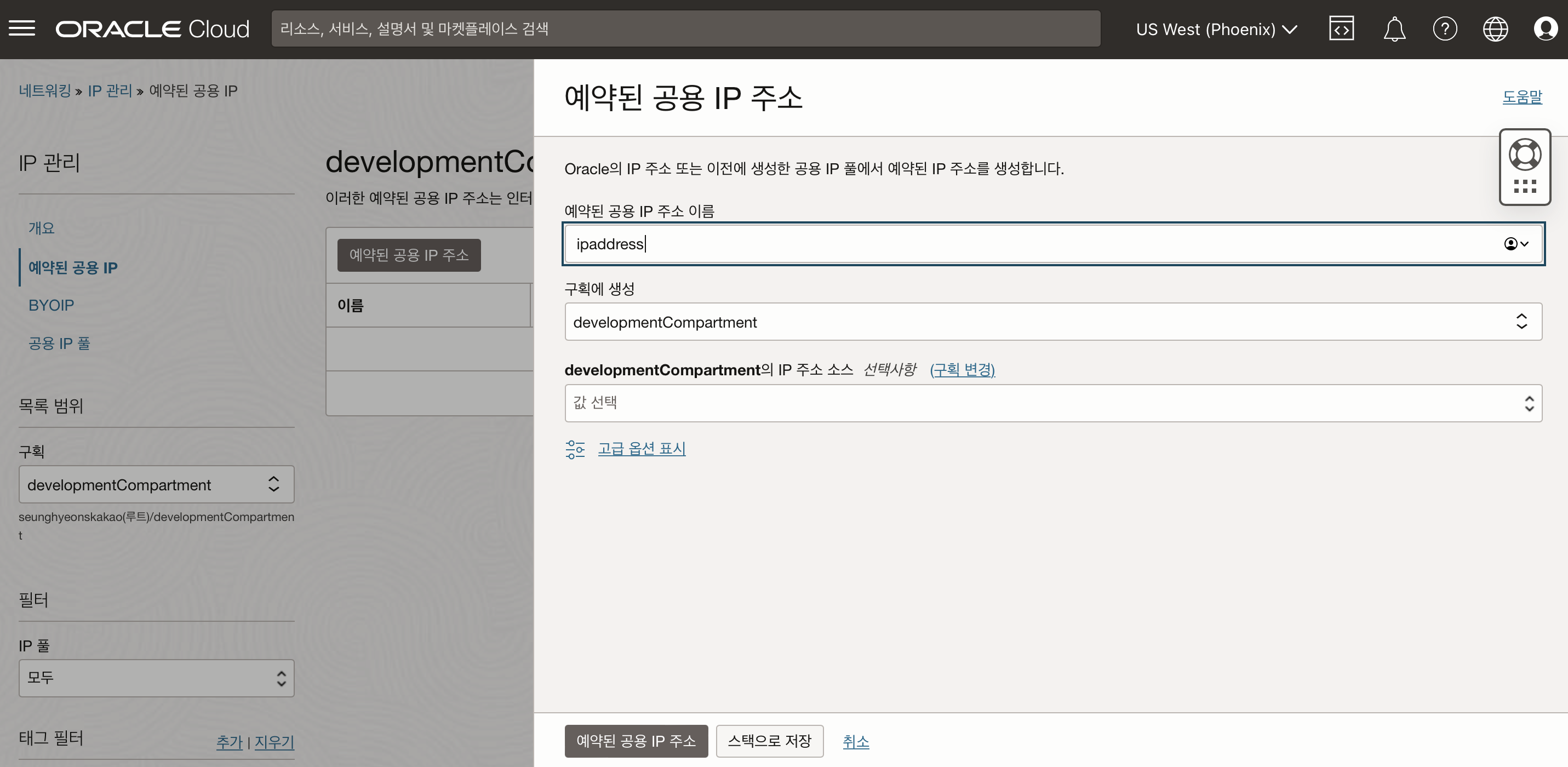Image resolution: width=1568 pixels, height=767 pixels.
Task: Click the 스택으로 저장 button
Action: coord(769,741)
